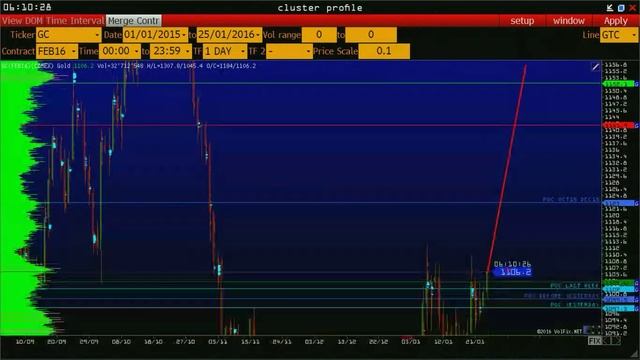
Task: Open the DOM menu
Action: point(35,20)
